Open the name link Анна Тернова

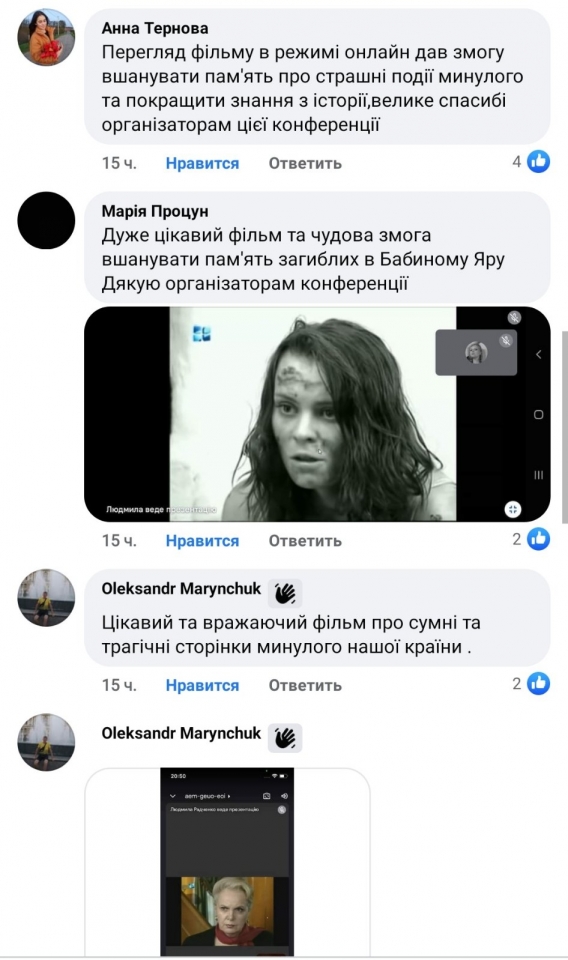(x=155, y=28)
